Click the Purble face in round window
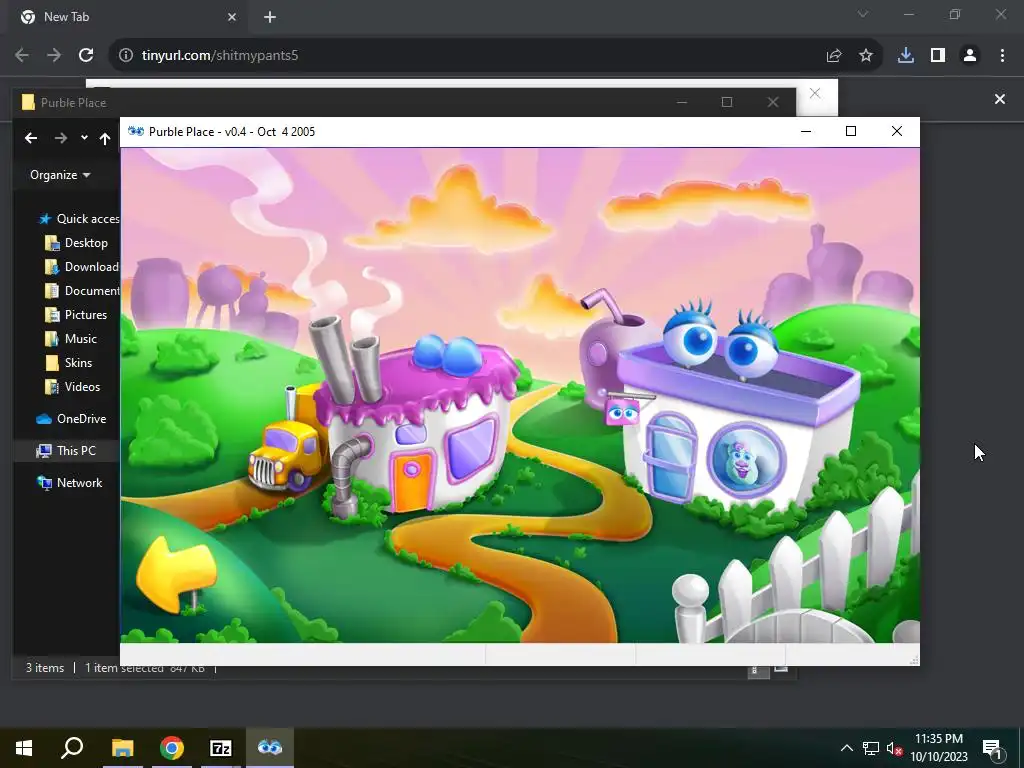This screenshot has width=1024, height=768. coord(744,460)
